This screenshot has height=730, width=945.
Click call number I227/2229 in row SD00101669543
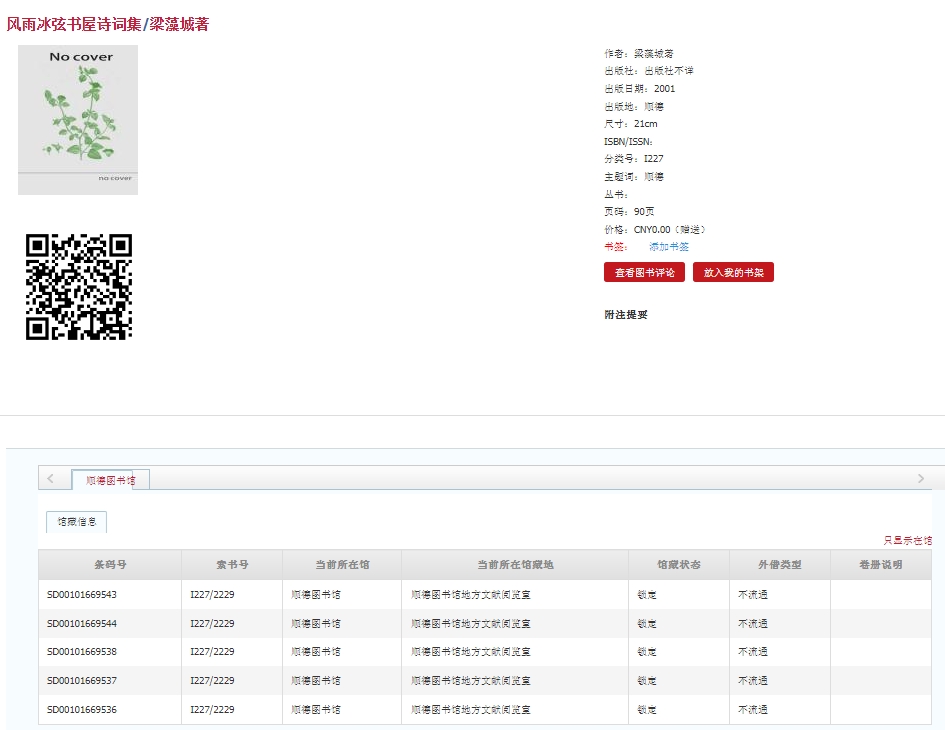tap(212, 594)
